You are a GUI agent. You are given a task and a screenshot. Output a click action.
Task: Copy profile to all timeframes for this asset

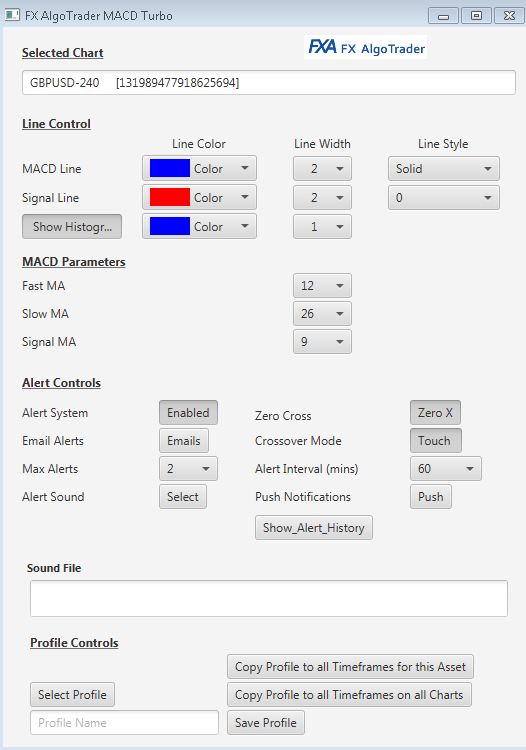coord(351,667)
